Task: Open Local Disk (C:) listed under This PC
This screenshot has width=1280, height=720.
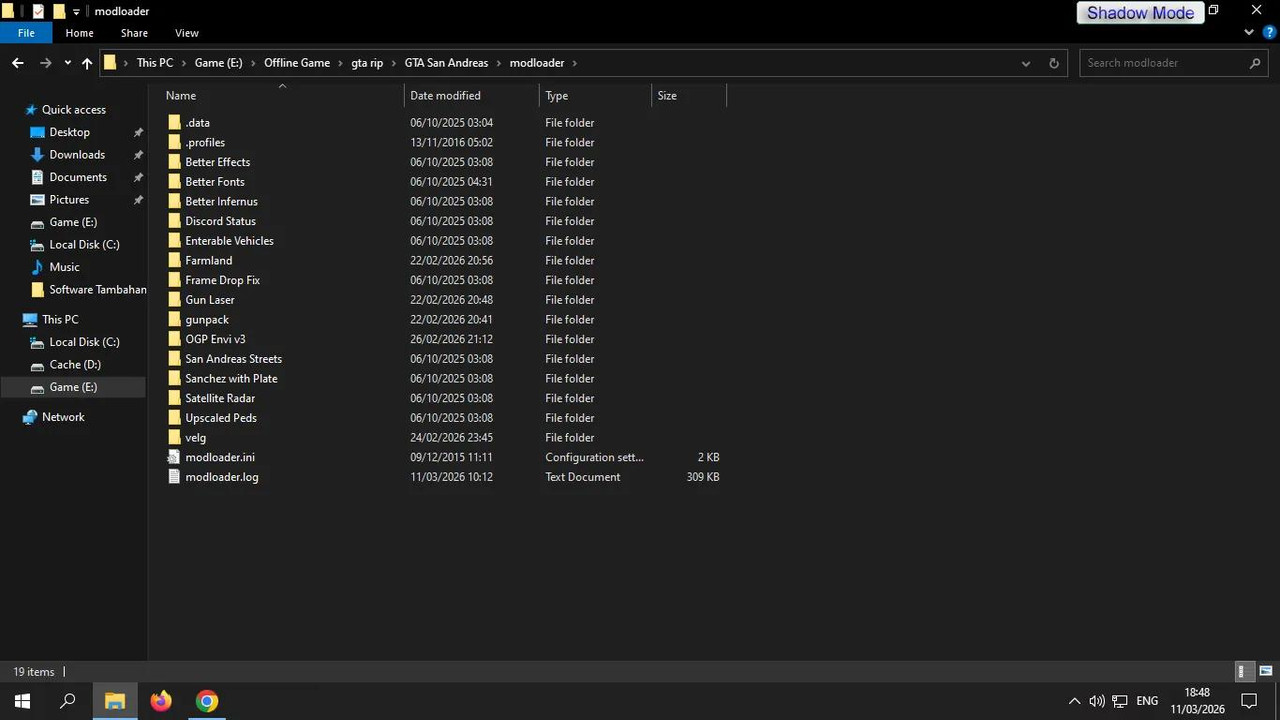Action: click(x=84, y=342)
